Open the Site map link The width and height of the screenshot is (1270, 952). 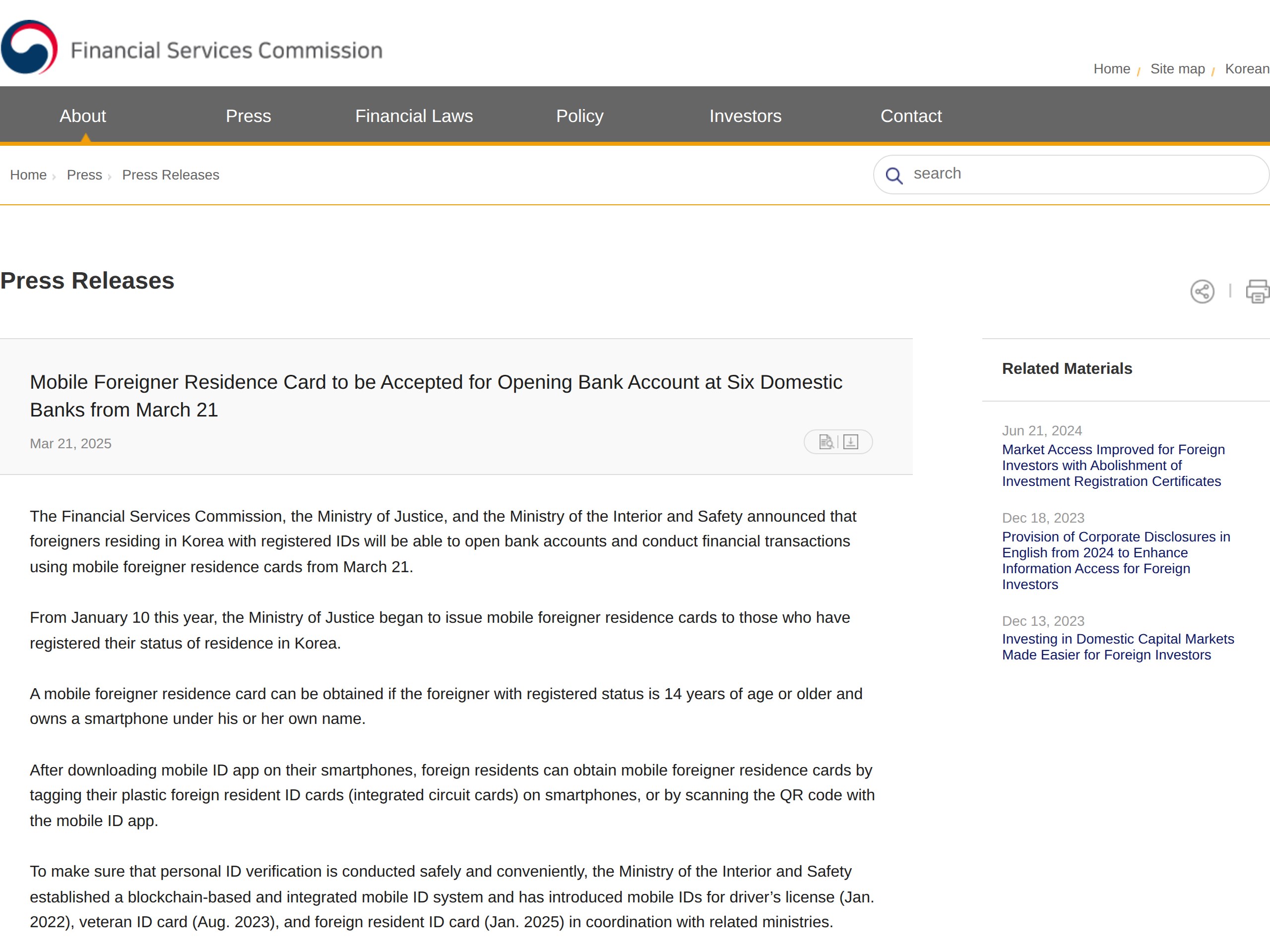1178,69
